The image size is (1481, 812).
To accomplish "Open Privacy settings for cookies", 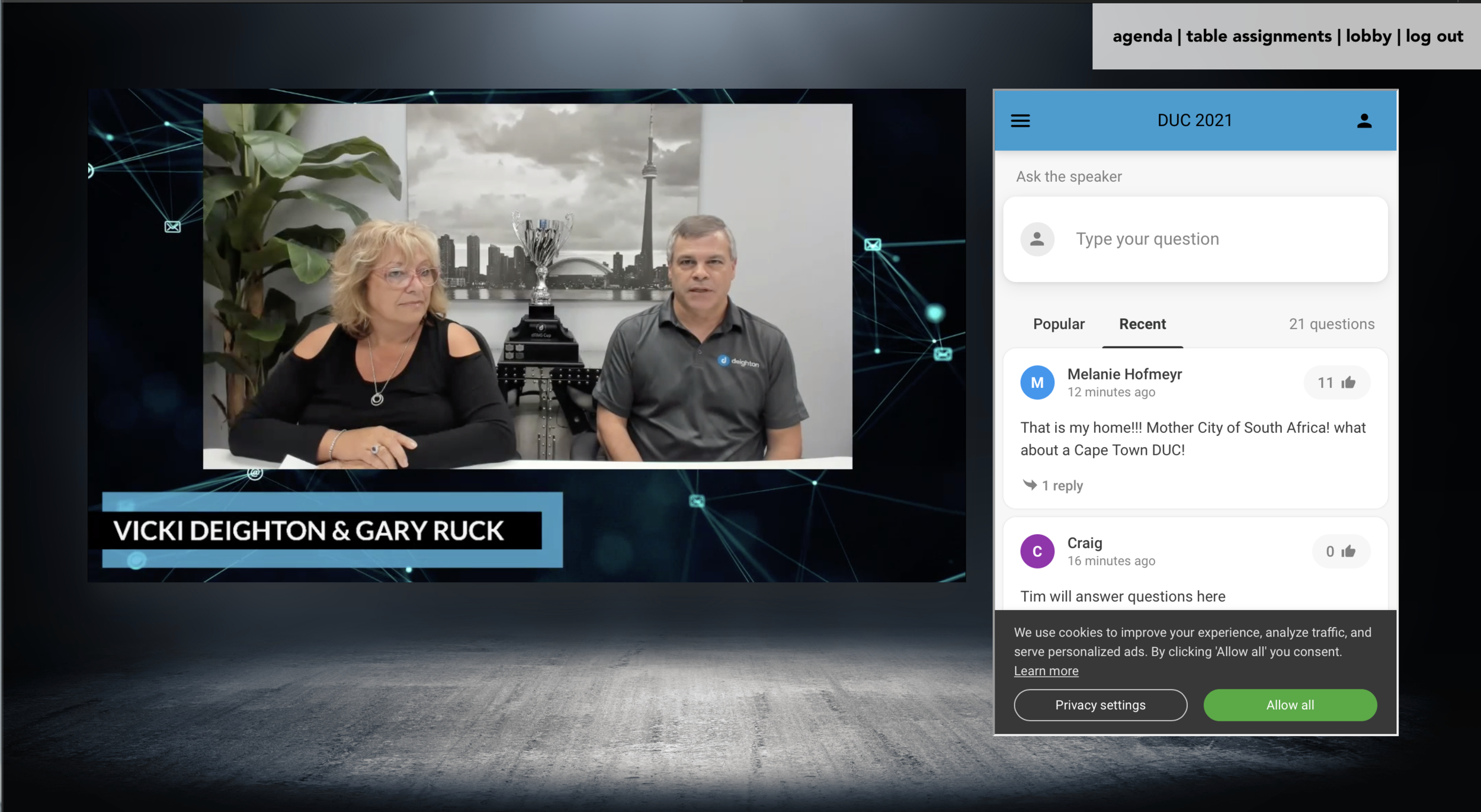I will coord(1100,705).
